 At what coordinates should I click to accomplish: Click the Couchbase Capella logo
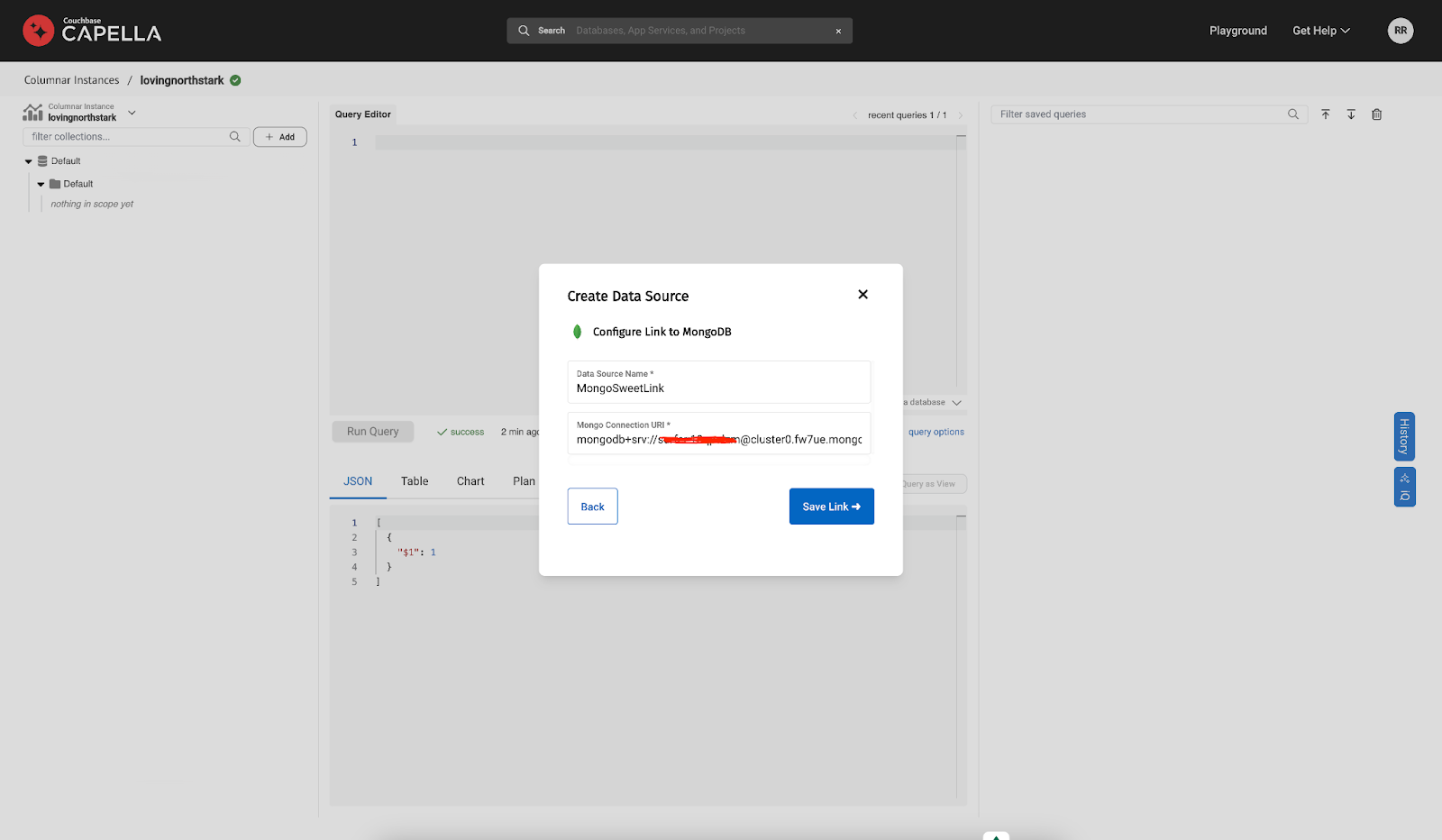pyautogui.click(x=92, y=31)
